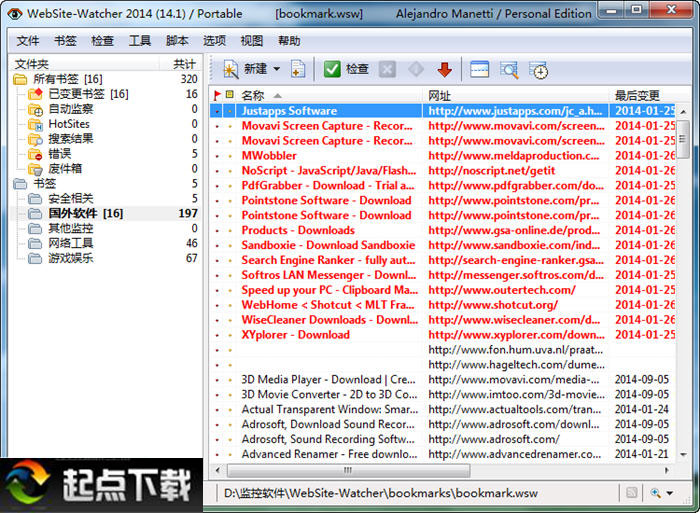700x513 pixels.
Task: Click the http://www.outertech.com/ URL
Action: [x=502, y=290]
